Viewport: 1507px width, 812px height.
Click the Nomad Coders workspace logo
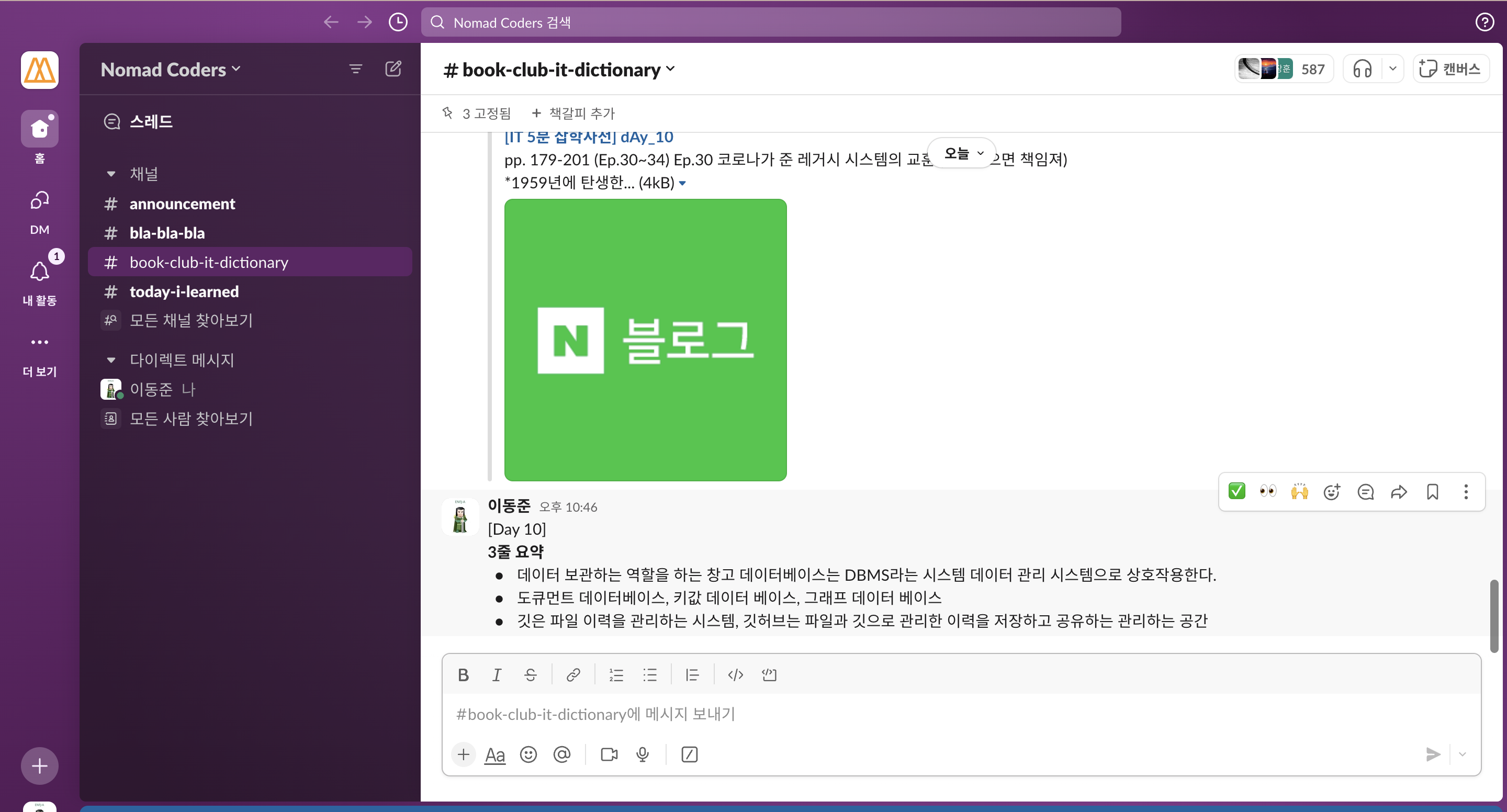click(40, 70)
